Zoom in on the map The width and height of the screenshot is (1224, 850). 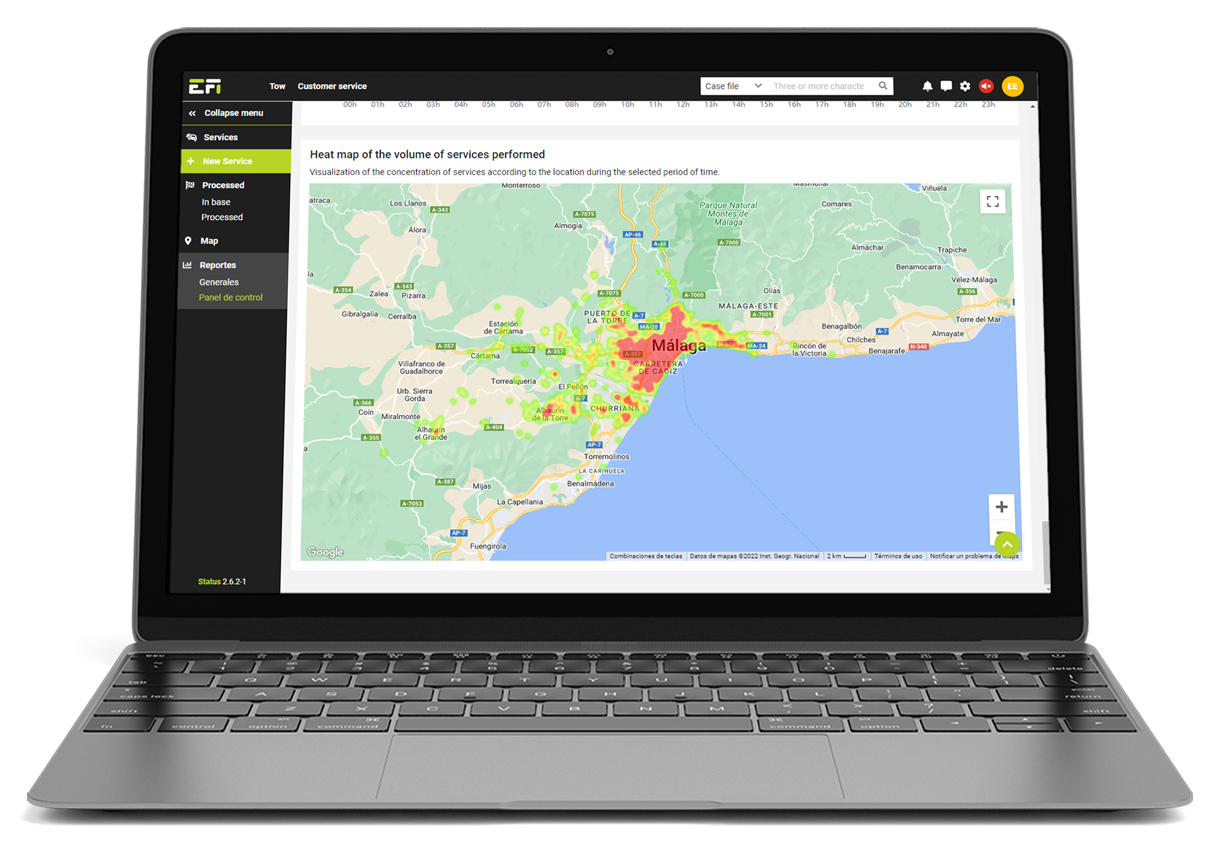(1001, 507)
